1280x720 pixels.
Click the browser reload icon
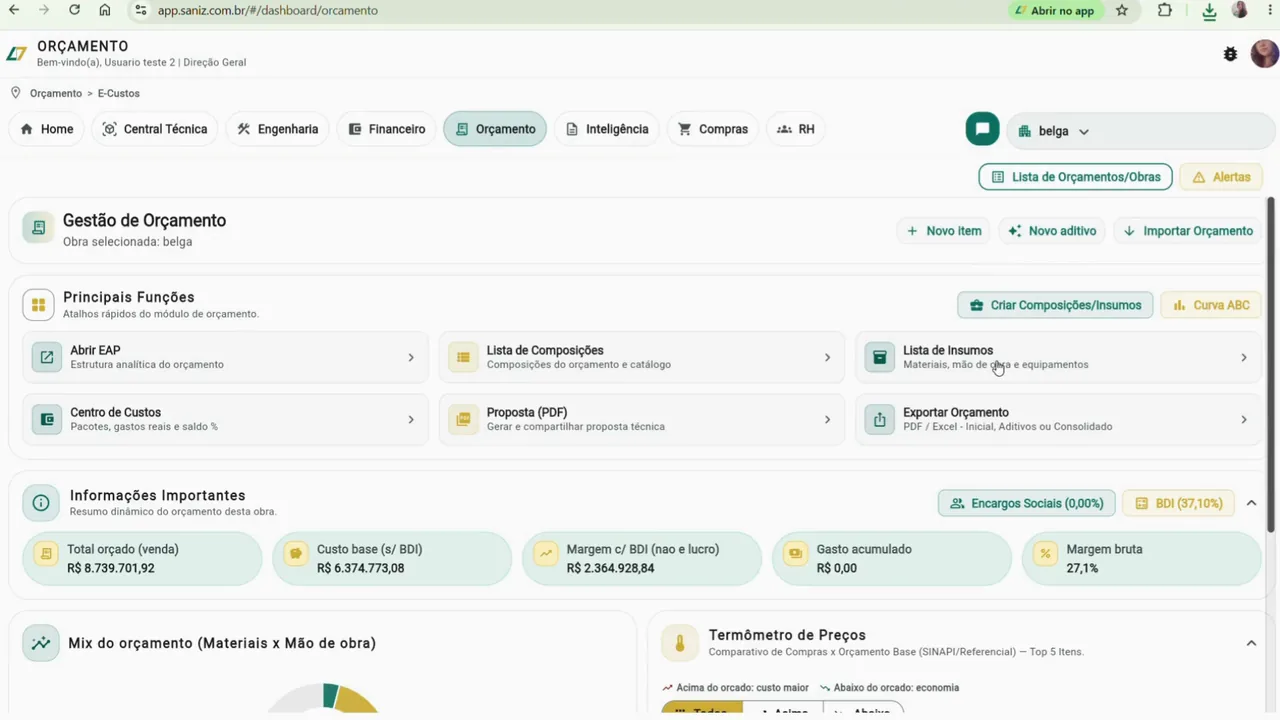coord(74,10)
